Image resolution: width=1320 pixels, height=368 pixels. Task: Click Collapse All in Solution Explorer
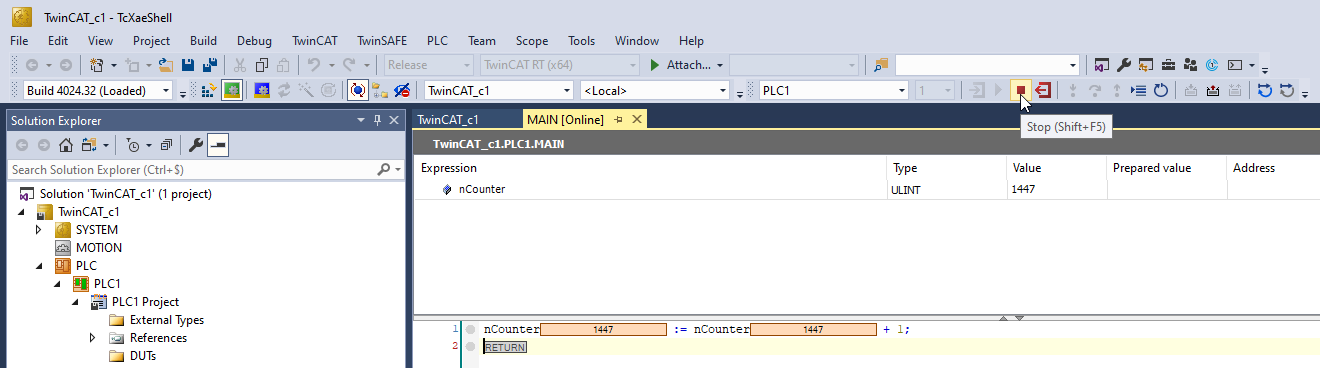[x=166, y=145]
